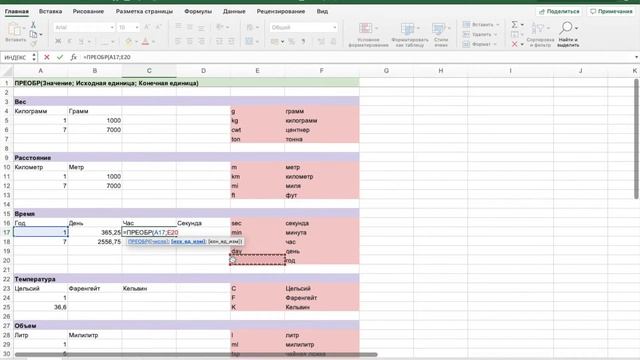Select the Format Painter brush icon
The width and height of the screenshot is (640, 360).
(x=33, y=43)
